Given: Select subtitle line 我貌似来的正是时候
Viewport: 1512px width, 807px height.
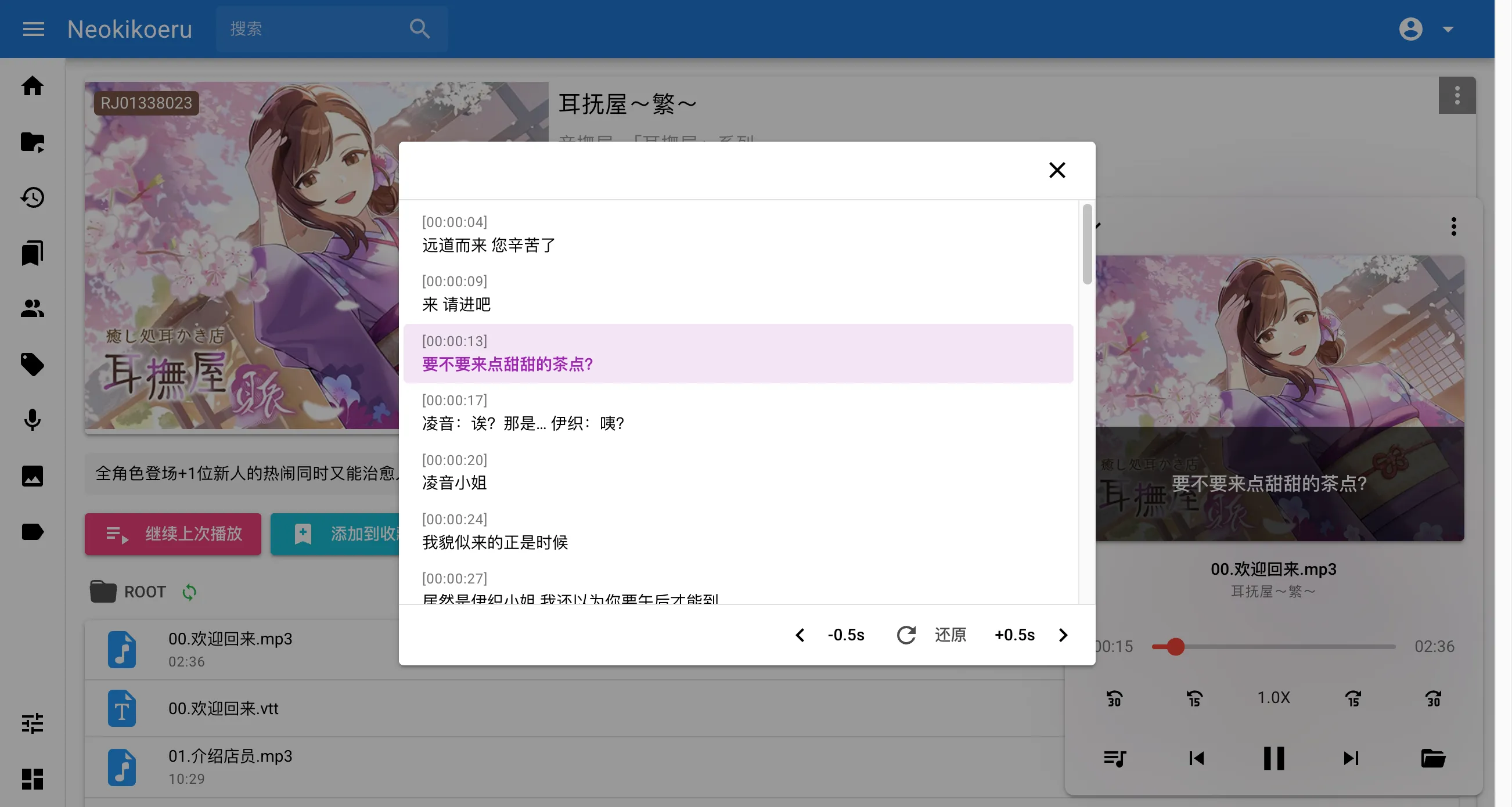Looking at the screenshot, I should click(738, 531).
